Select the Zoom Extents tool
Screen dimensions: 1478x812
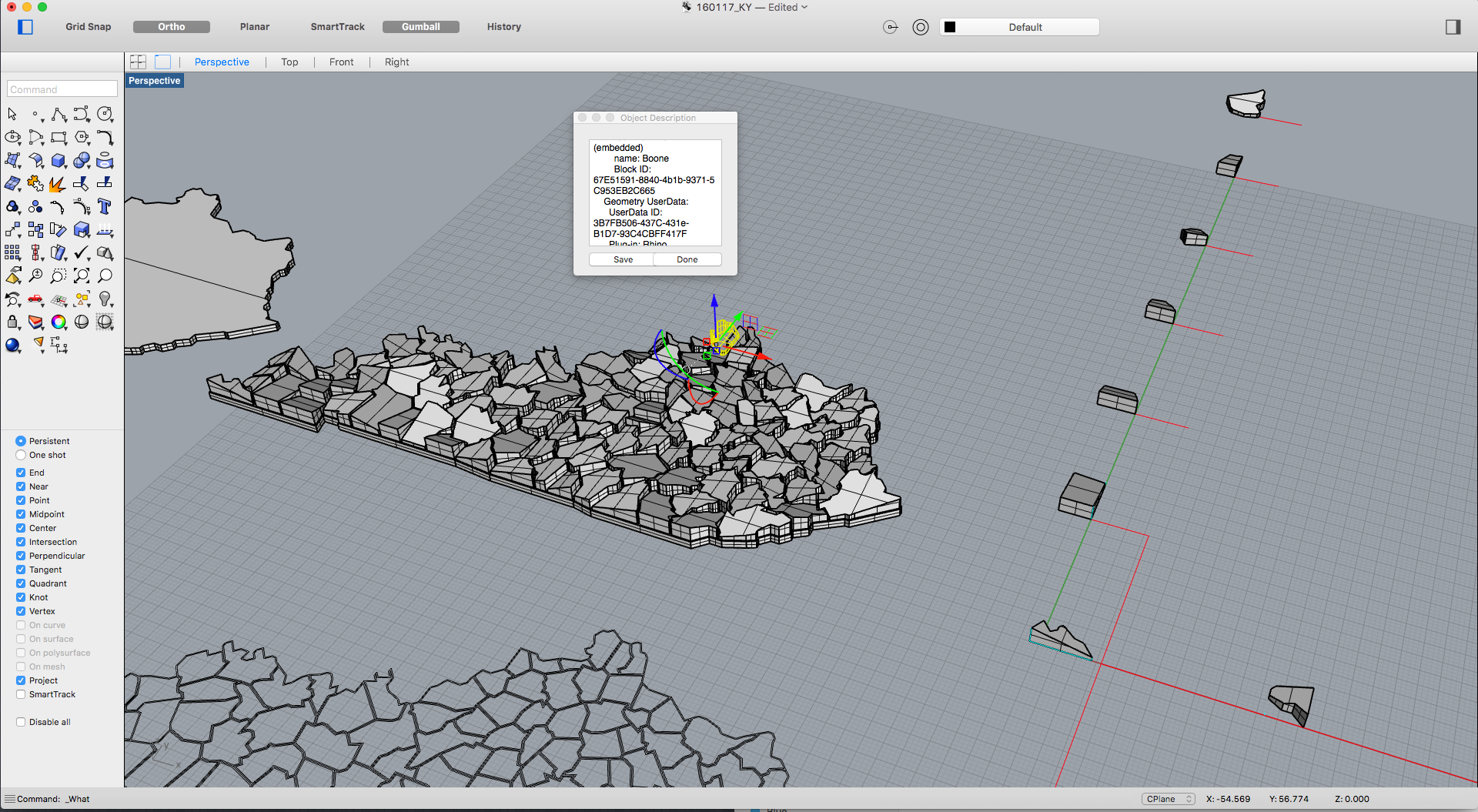click(82, 276)
